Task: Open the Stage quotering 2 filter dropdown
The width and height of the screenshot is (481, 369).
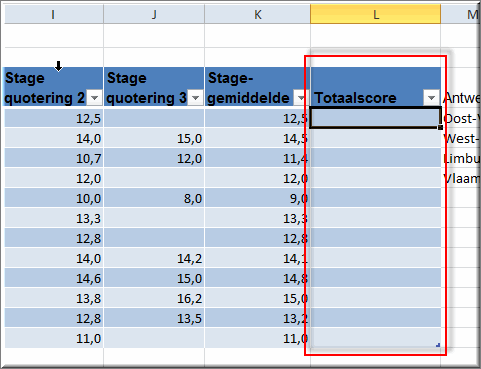Action: [x=94, y=98]
